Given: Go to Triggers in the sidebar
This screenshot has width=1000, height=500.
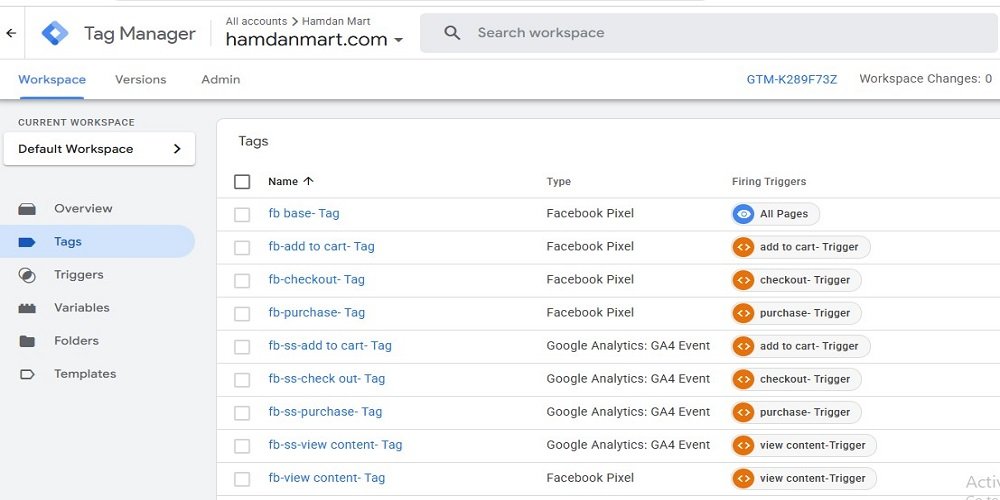Looking at the screenshot, I should pos(78,275).
